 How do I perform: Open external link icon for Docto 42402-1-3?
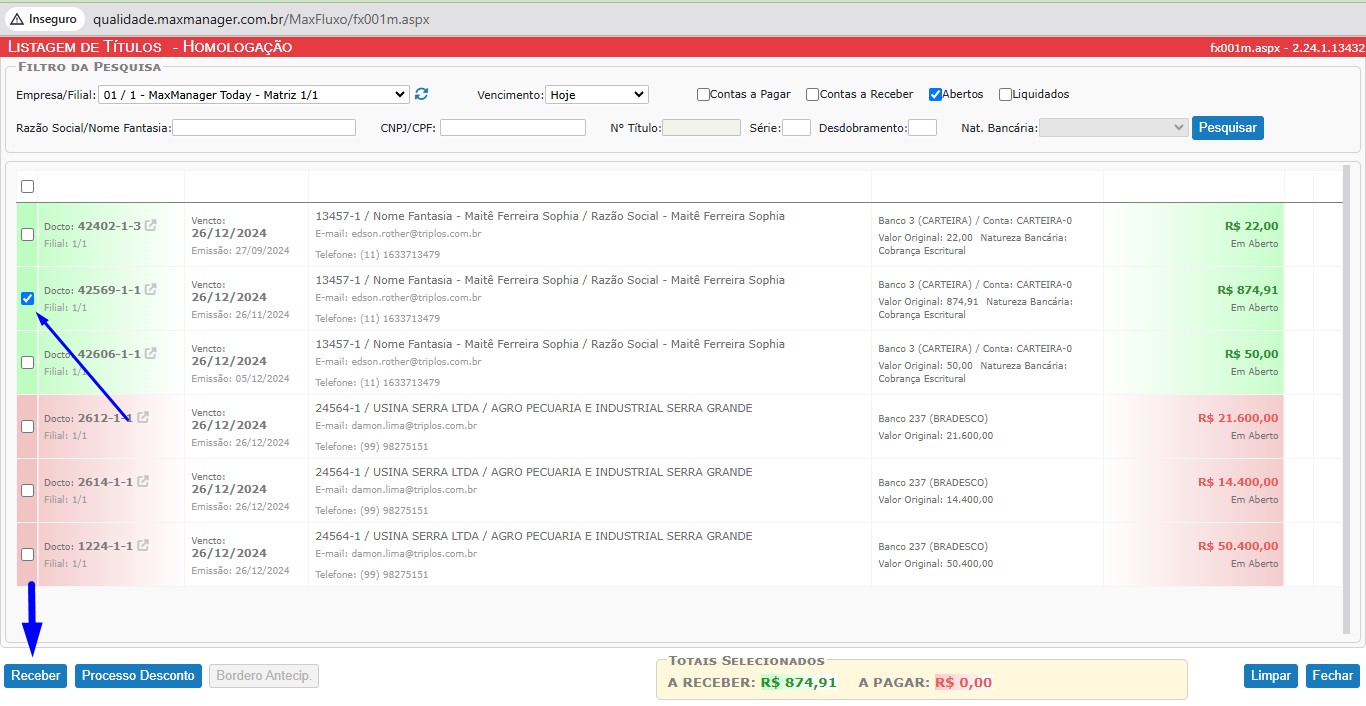tap(151, 226)
